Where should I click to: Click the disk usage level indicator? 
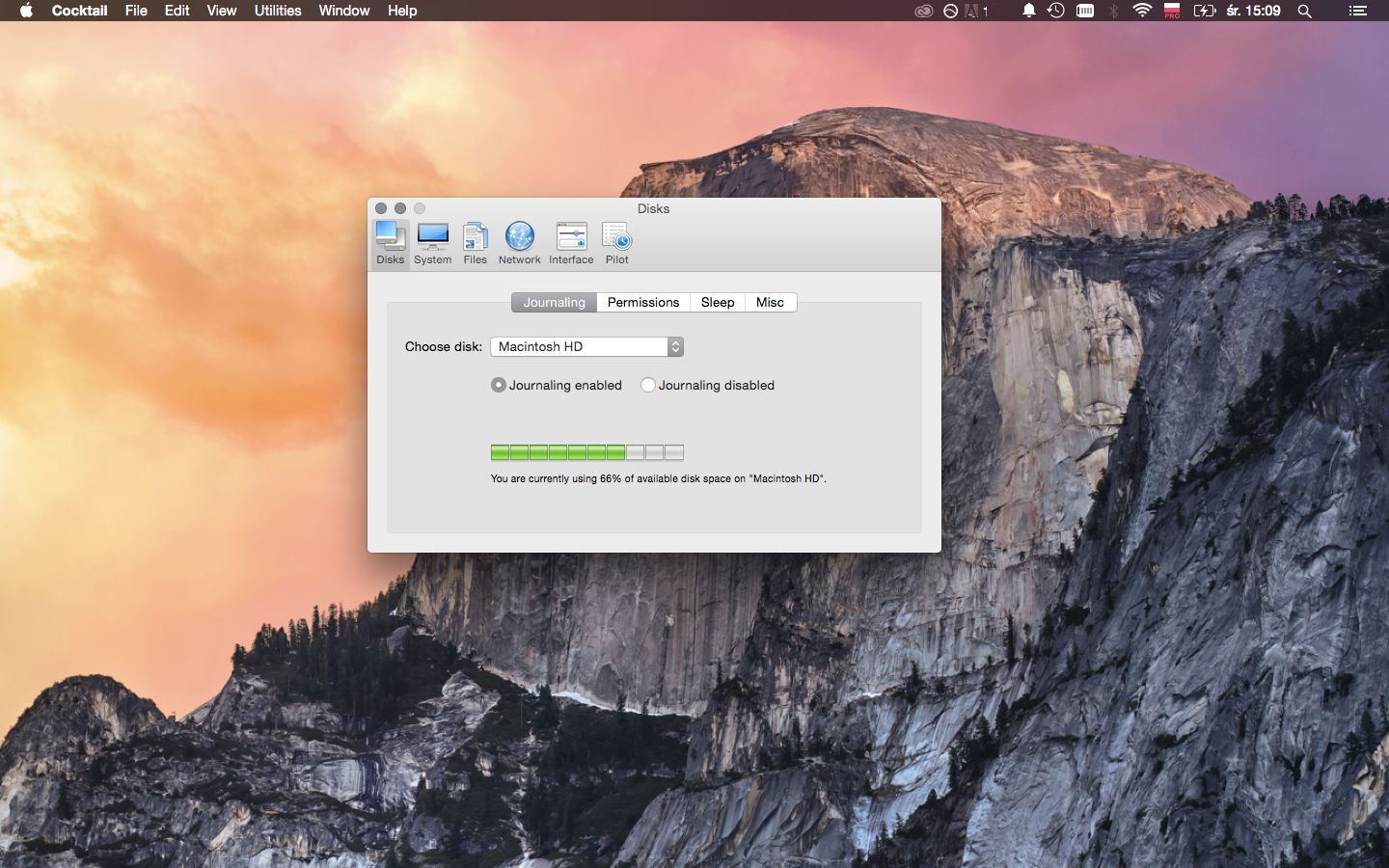click(586, 452)
